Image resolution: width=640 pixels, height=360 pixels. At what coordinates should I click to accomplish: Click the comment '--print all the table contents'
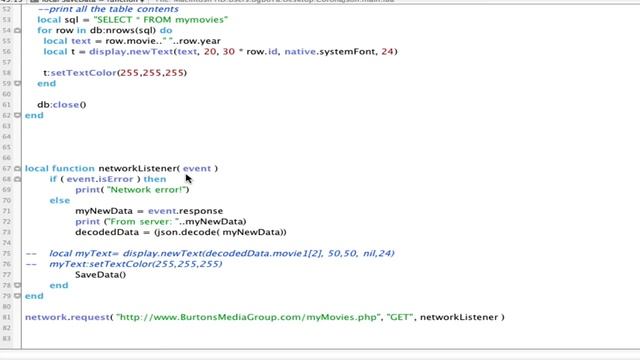[108, 9]
